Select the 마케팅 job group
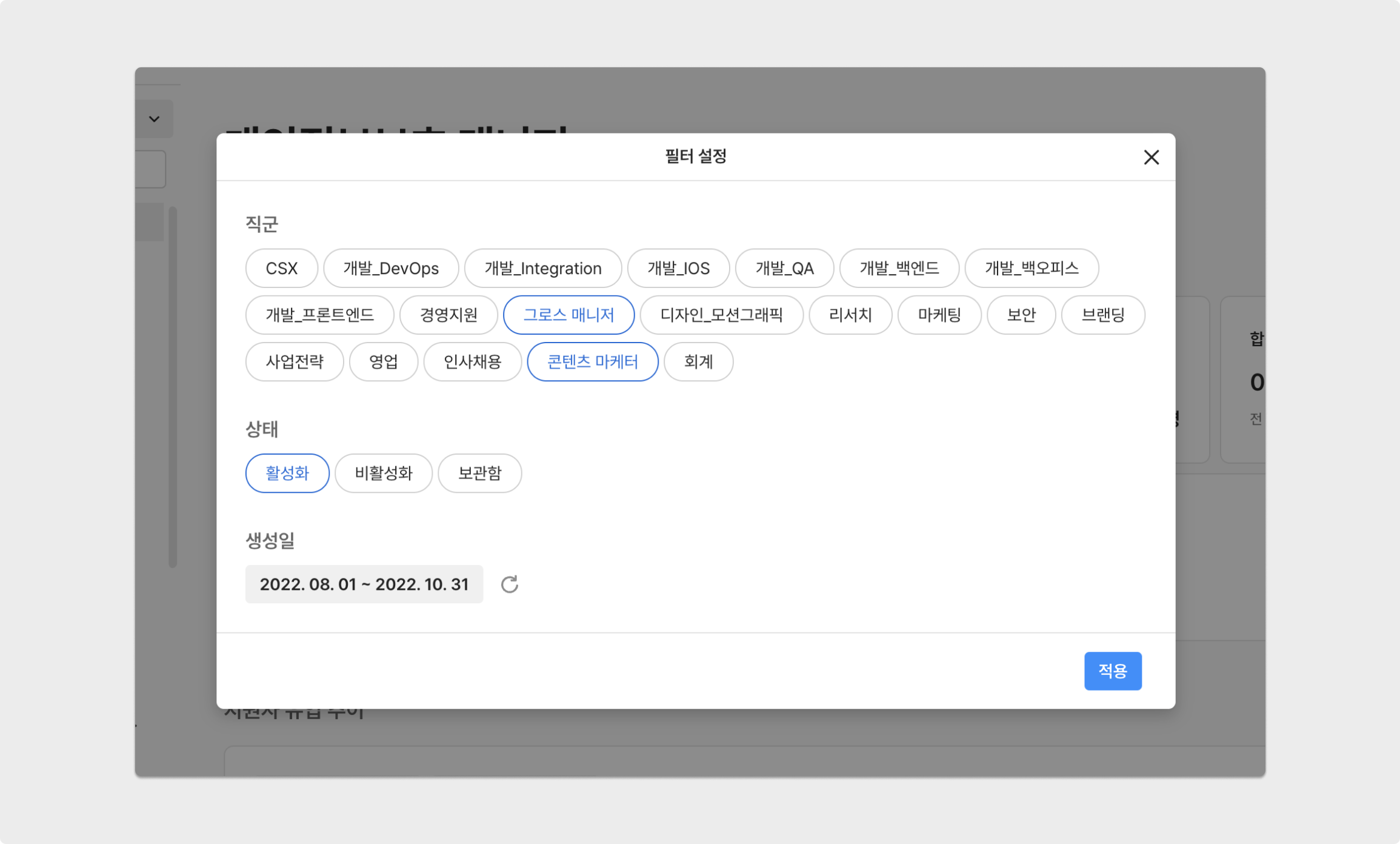This screenshot has height=844, width=1400. (x=939, y=315)
